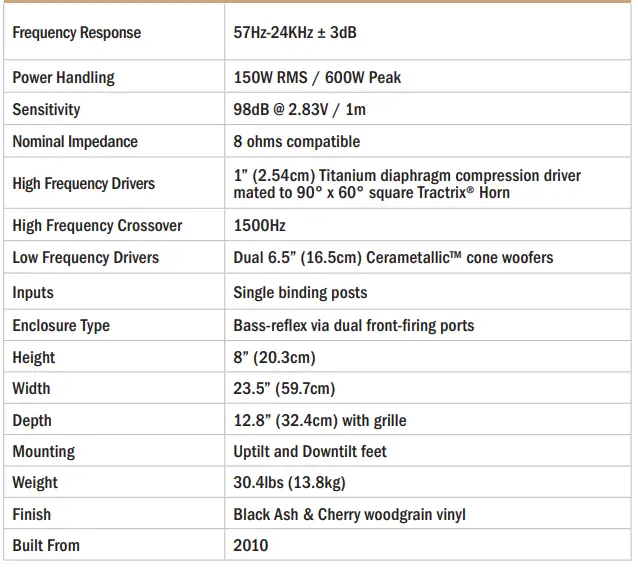Click the Single binding posts value
Image resolution: width=638 pixels, height=567 pixels.
[x=300, y=292]
